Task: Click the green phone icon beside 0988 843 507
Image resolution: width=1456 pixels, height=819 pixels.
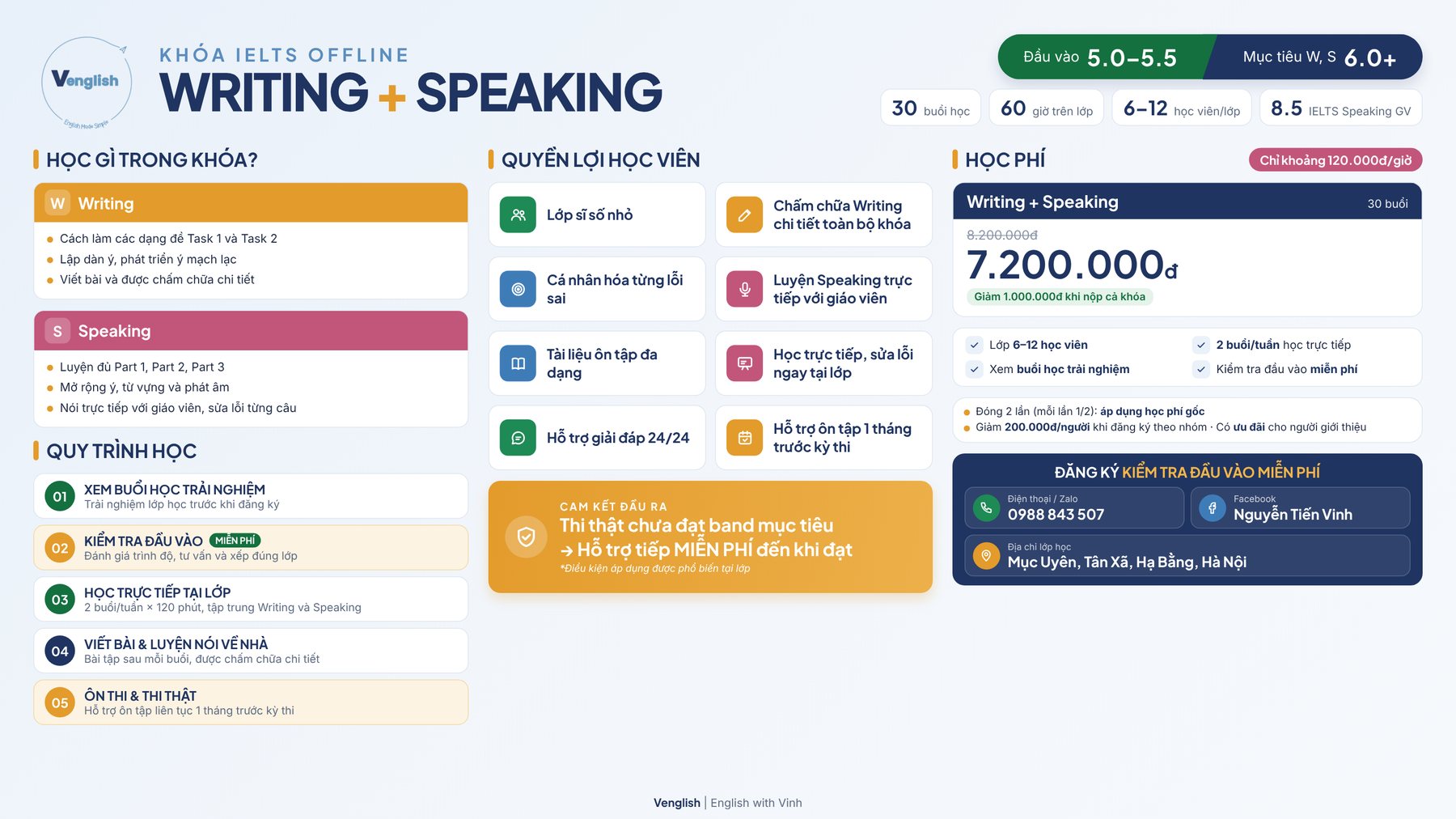Action: (986, 508)
